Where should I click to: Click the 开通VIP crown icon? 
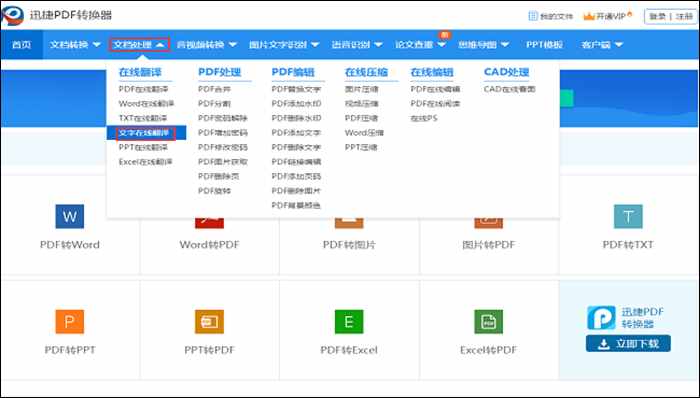click(589, 16)
